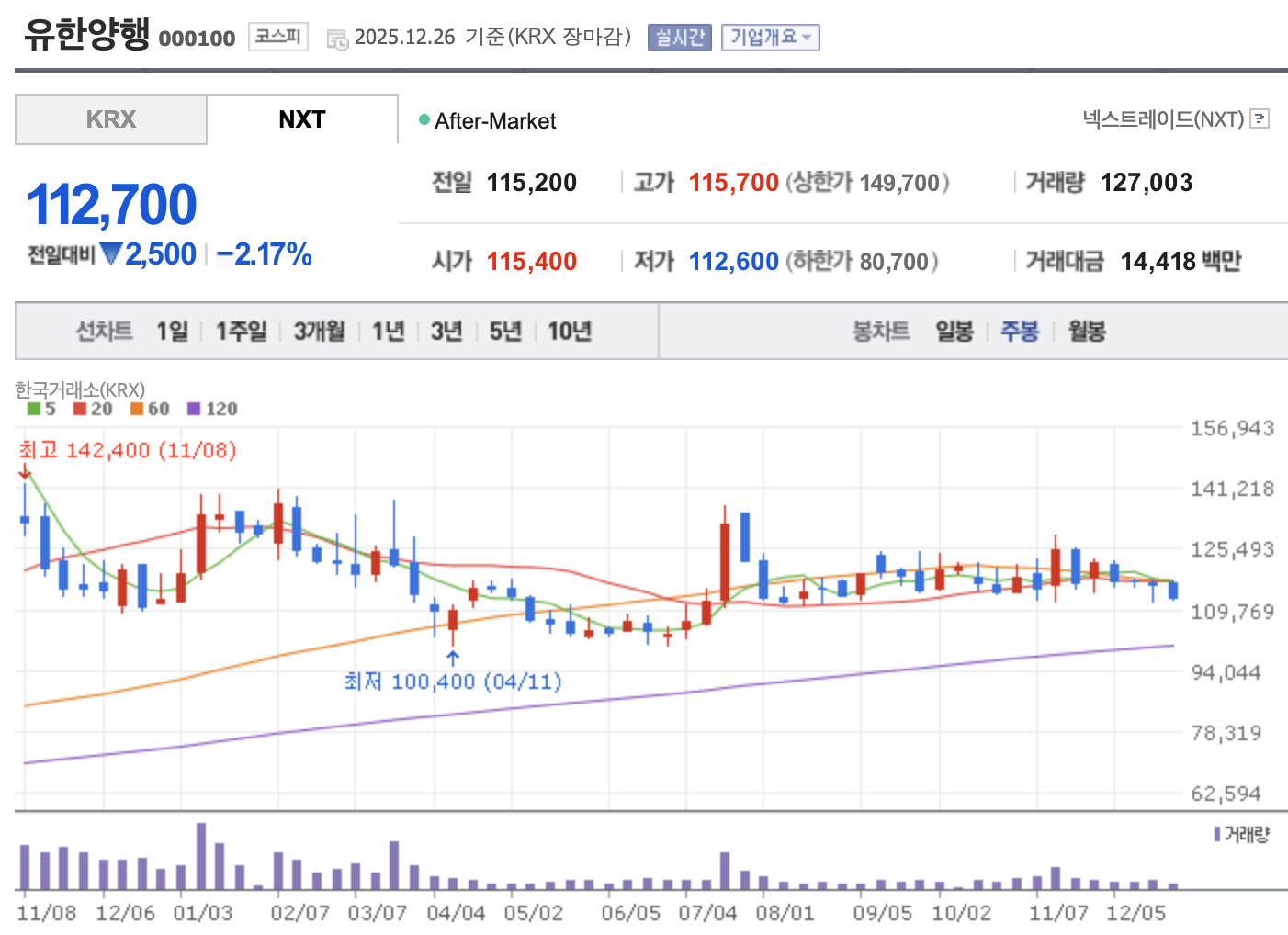Viewport: 1288px width, 935px height.
Task: Click the 거래량 value 127,003
Action: (1147, 183)
